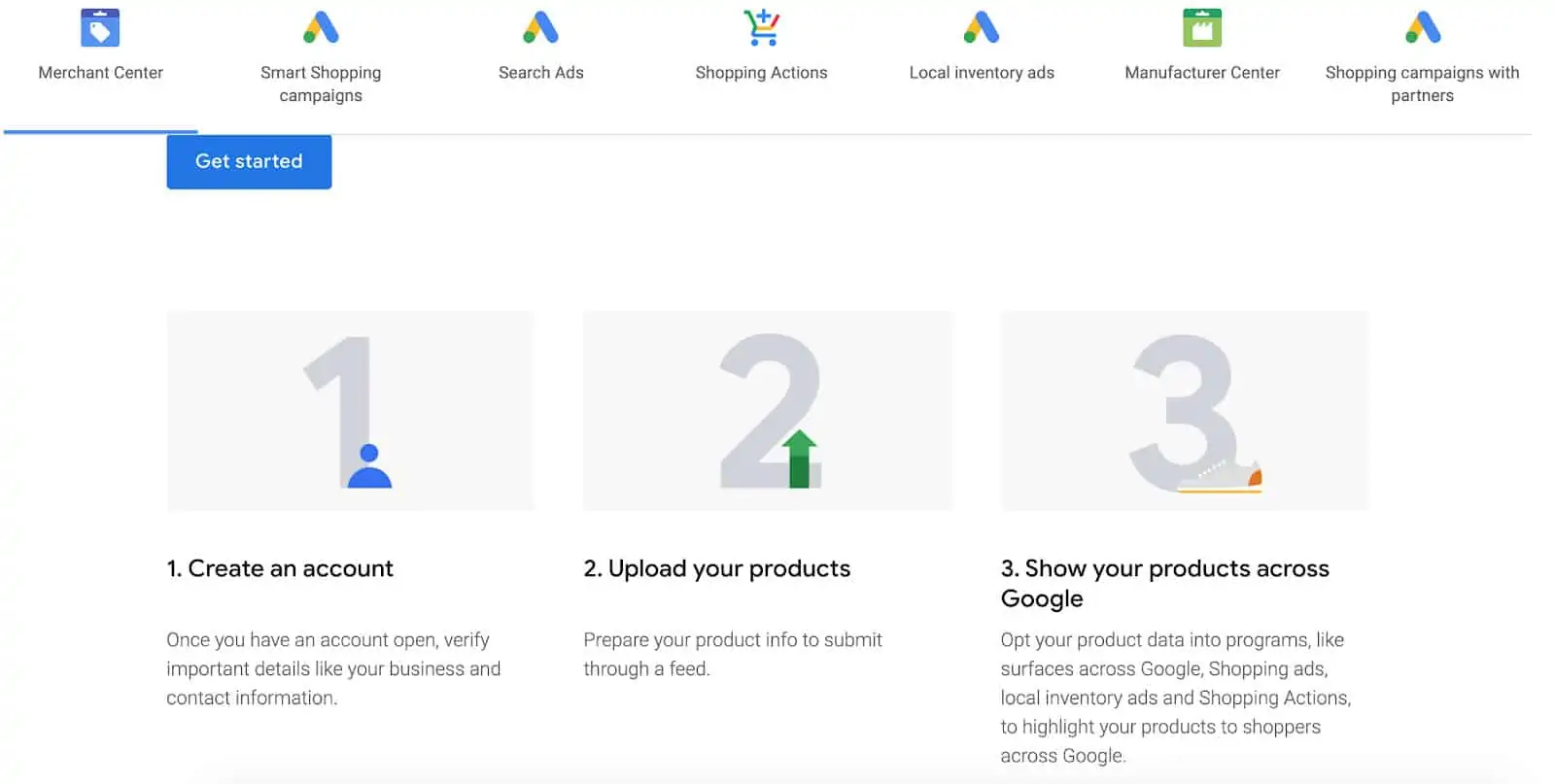The image size is (1555, 784).
Task: Click the blue person icon in step 1
Action: point(371,466)
